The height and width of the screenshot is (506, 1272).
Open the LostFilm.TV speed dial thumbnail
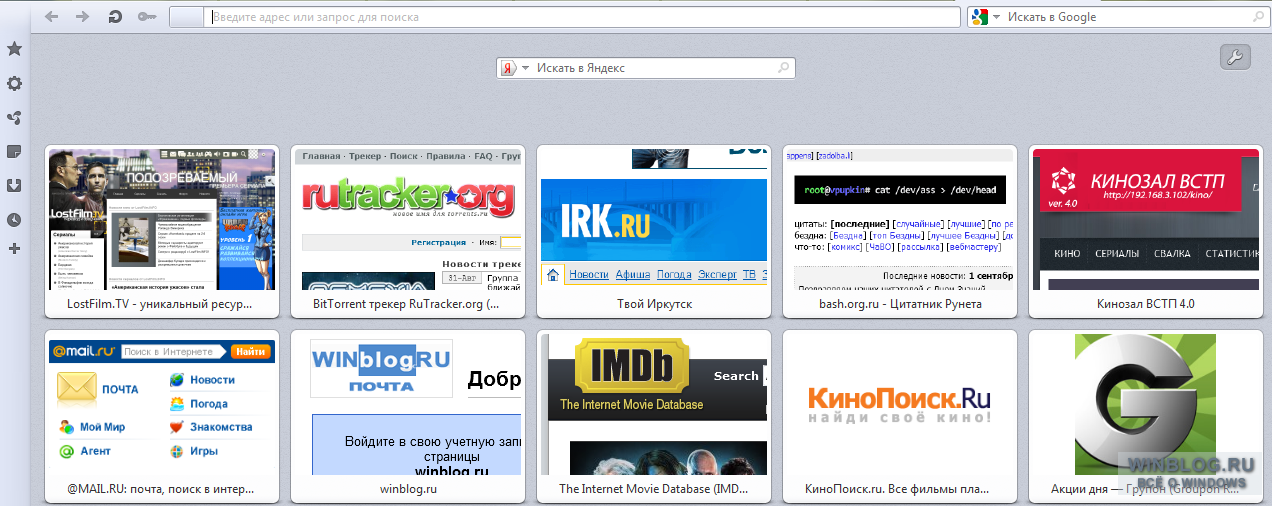click(x=162, y=219)
